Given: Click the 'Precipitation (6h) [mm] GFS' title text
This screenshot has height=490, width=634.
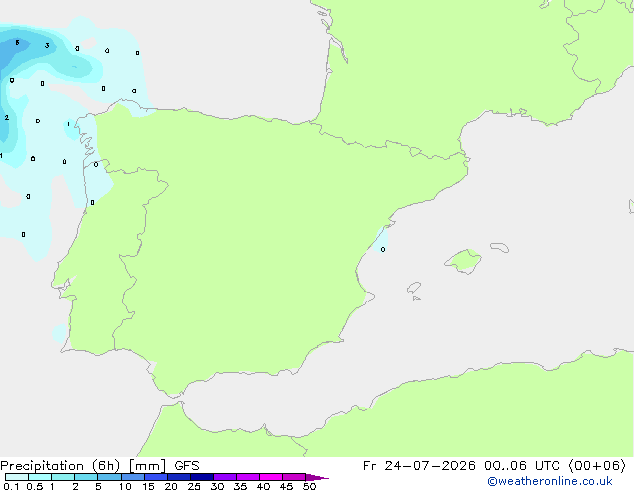Looking at the screenshot, I should pyautogui.click(x=100, y=465).
